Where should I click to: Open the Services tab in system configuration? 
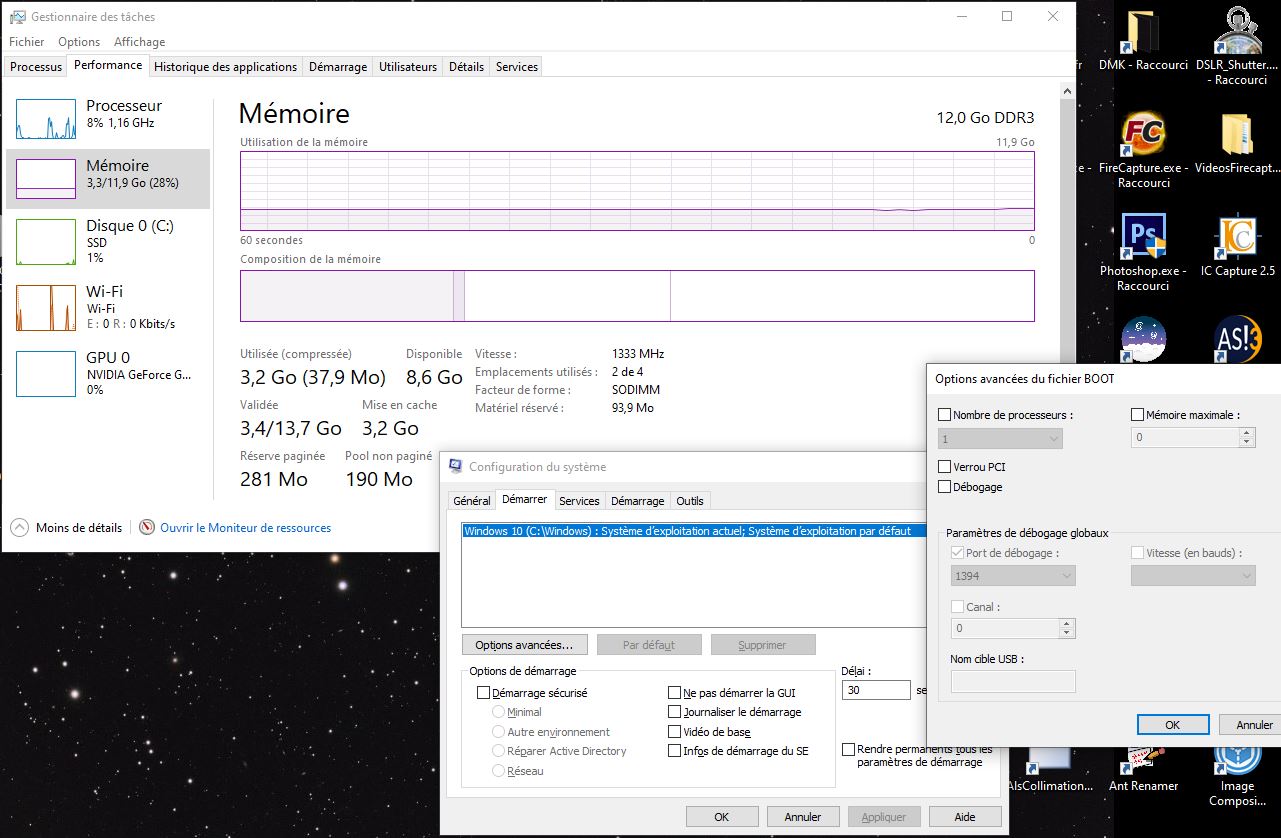point(579,501)
